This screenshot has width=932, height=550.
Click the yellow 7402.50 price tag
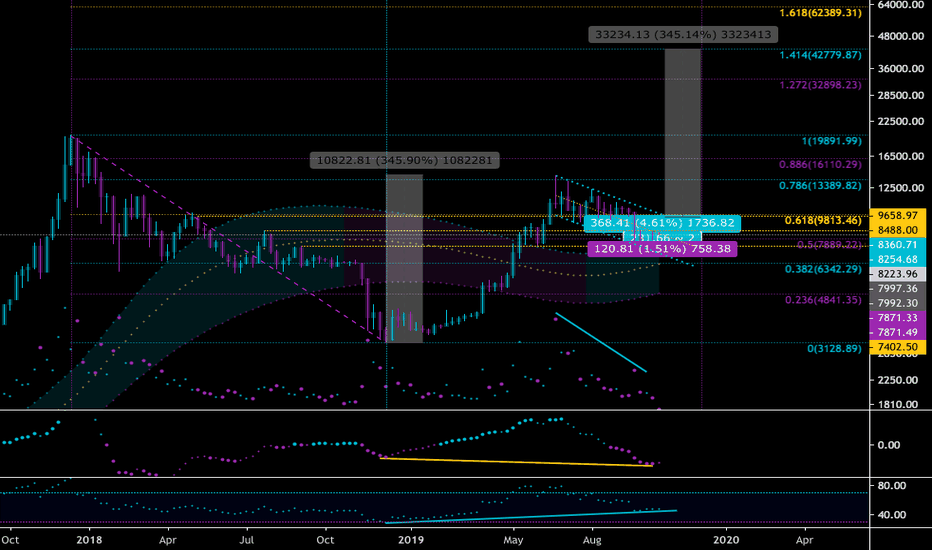pyautogui.click(x=898, y=347)
